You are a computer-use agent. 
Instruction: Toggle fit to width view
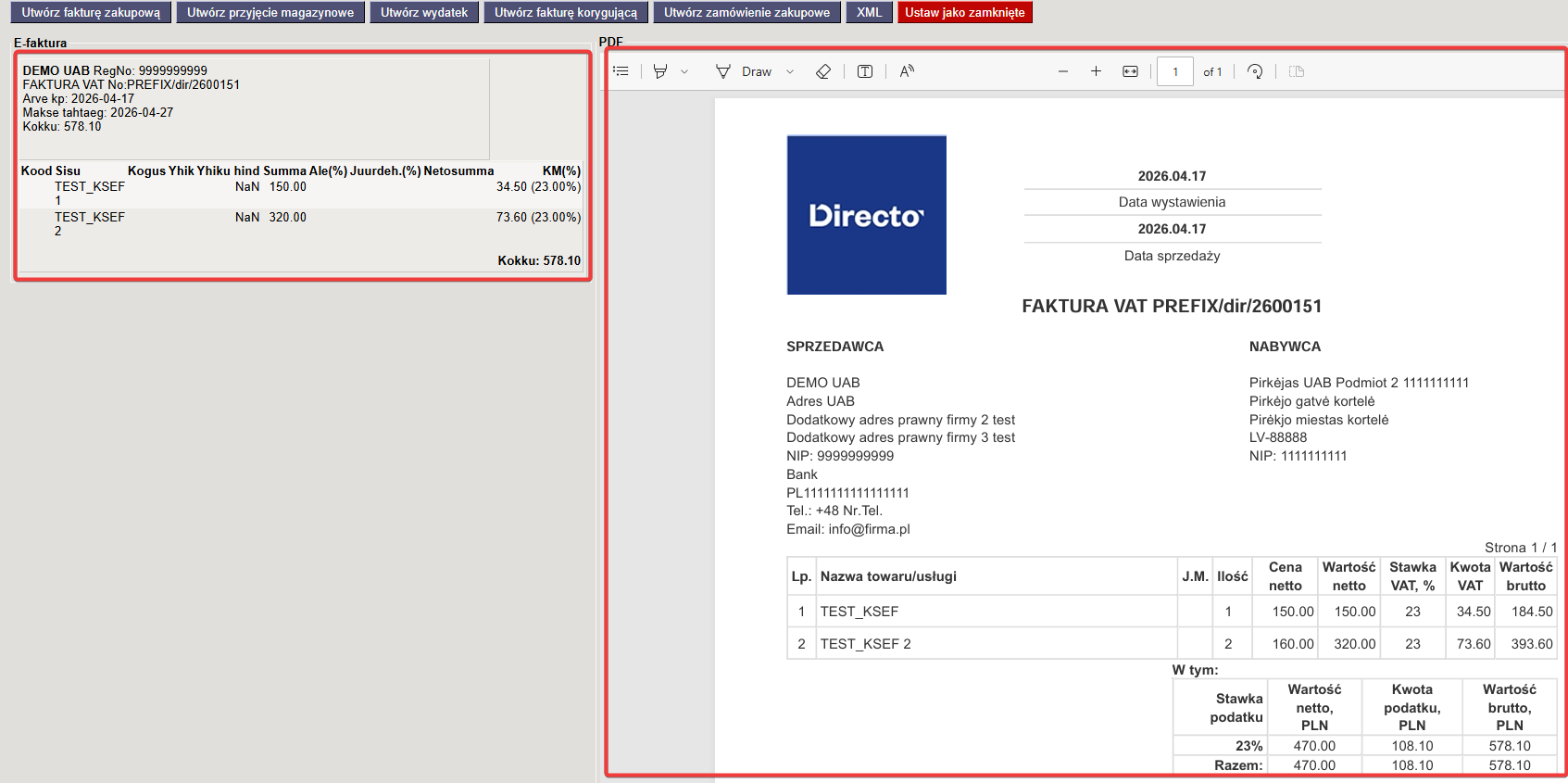(1130, 71)
